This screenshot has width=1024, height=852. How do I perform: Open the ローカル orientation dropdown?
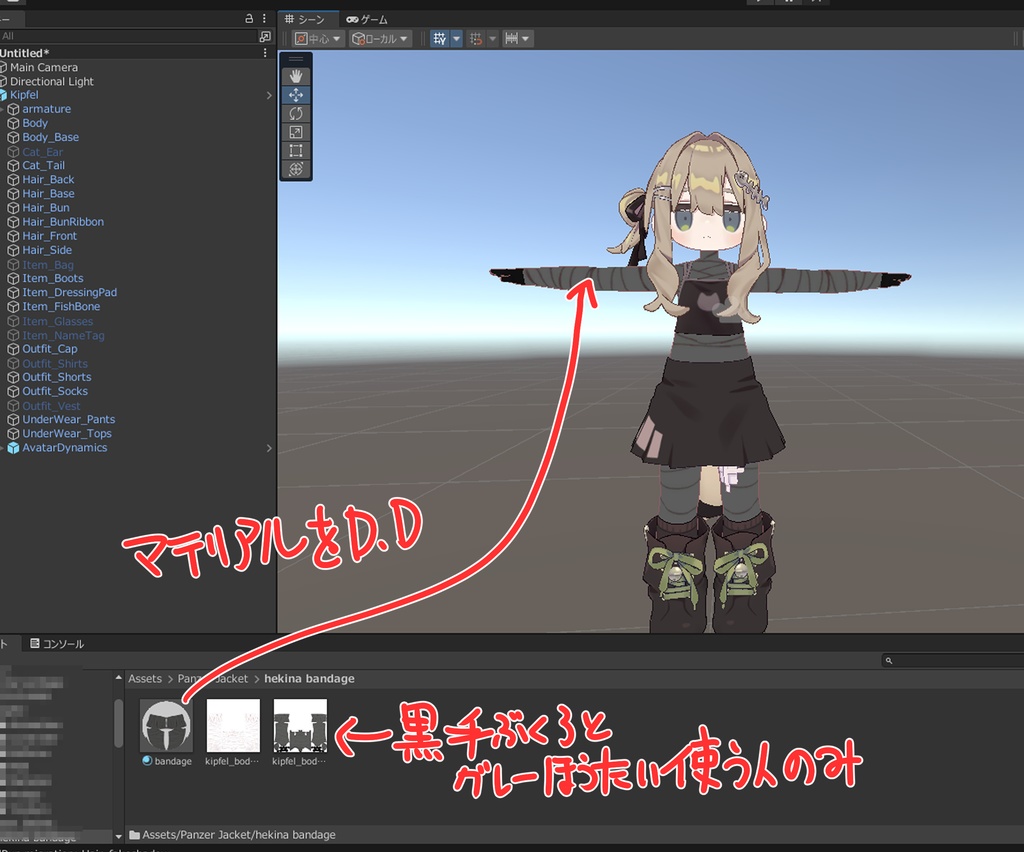point(380,39)
